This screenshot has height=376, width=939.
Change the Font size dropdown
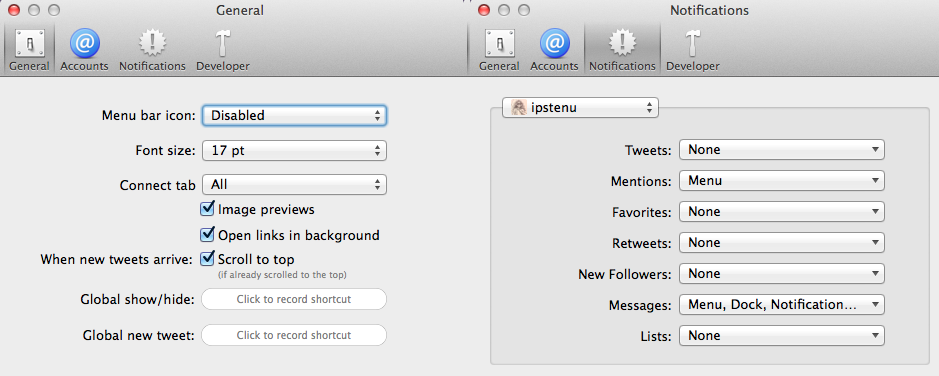tap(294, 151)
